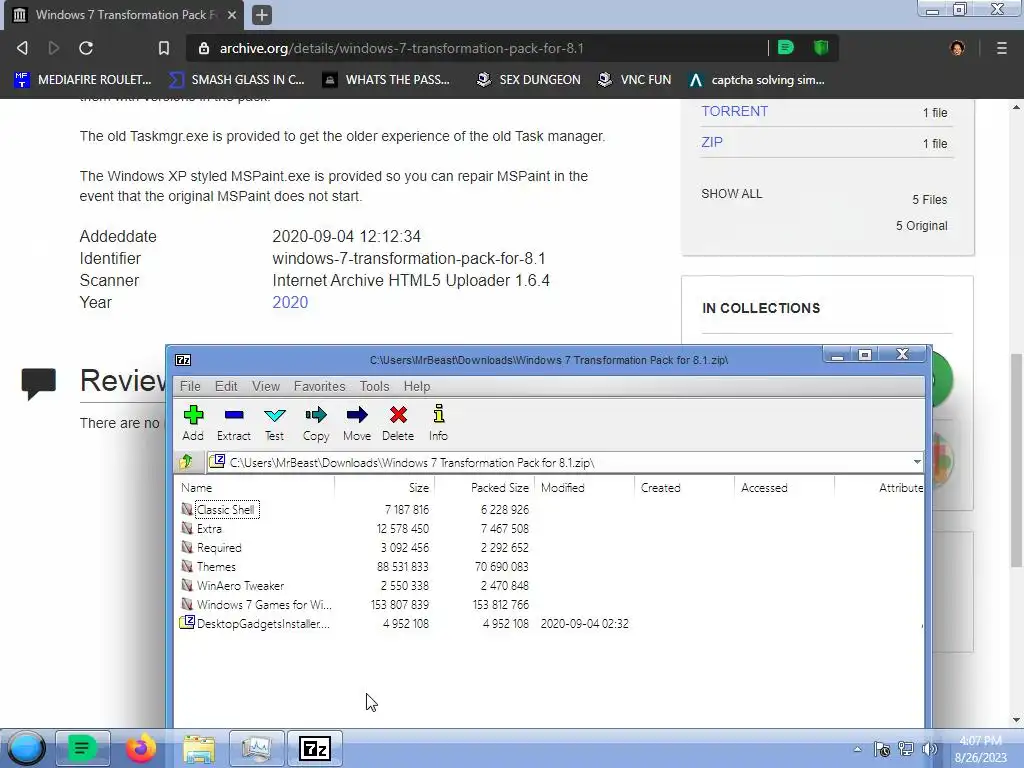Screen dimensions: 1024x768
Task: Open the VNC FUN bookmark
Action: pyautogui.click(x=635, y=80)
